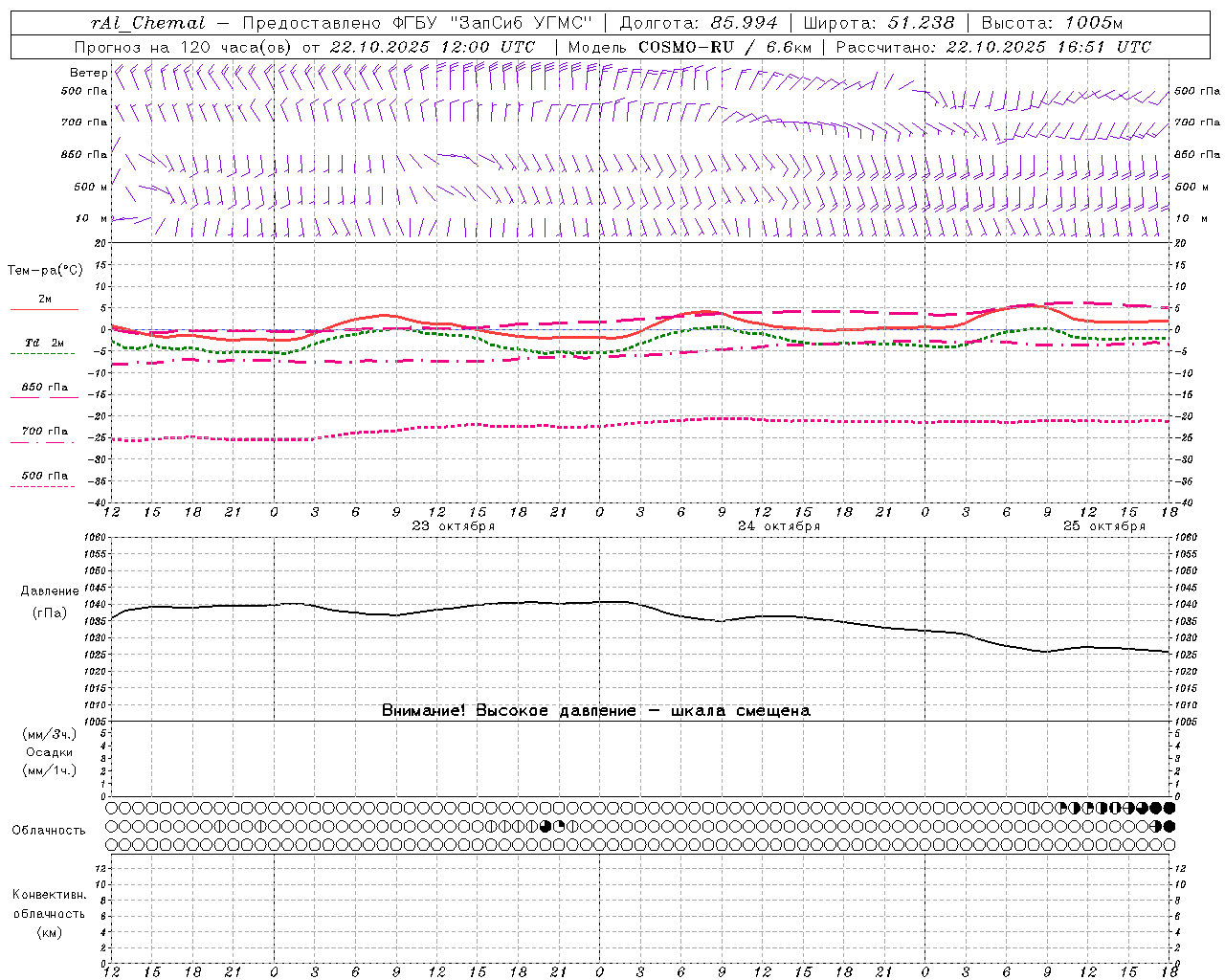Click the 'Облачность' cloud cover label
The width and height of the screenshot is (1225, 980).
[49, 831]
